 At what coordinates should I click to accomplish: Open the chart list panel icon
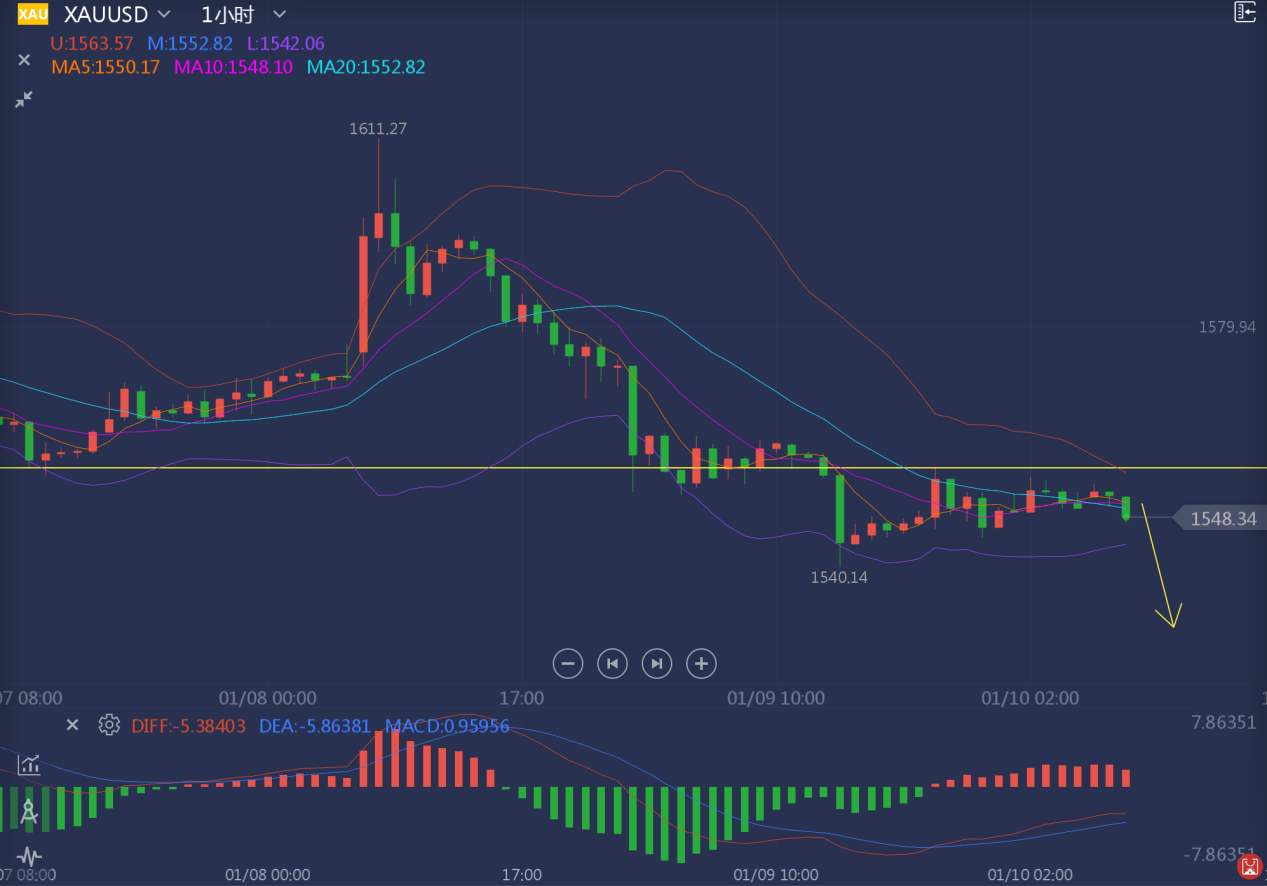pos(1244,12)
